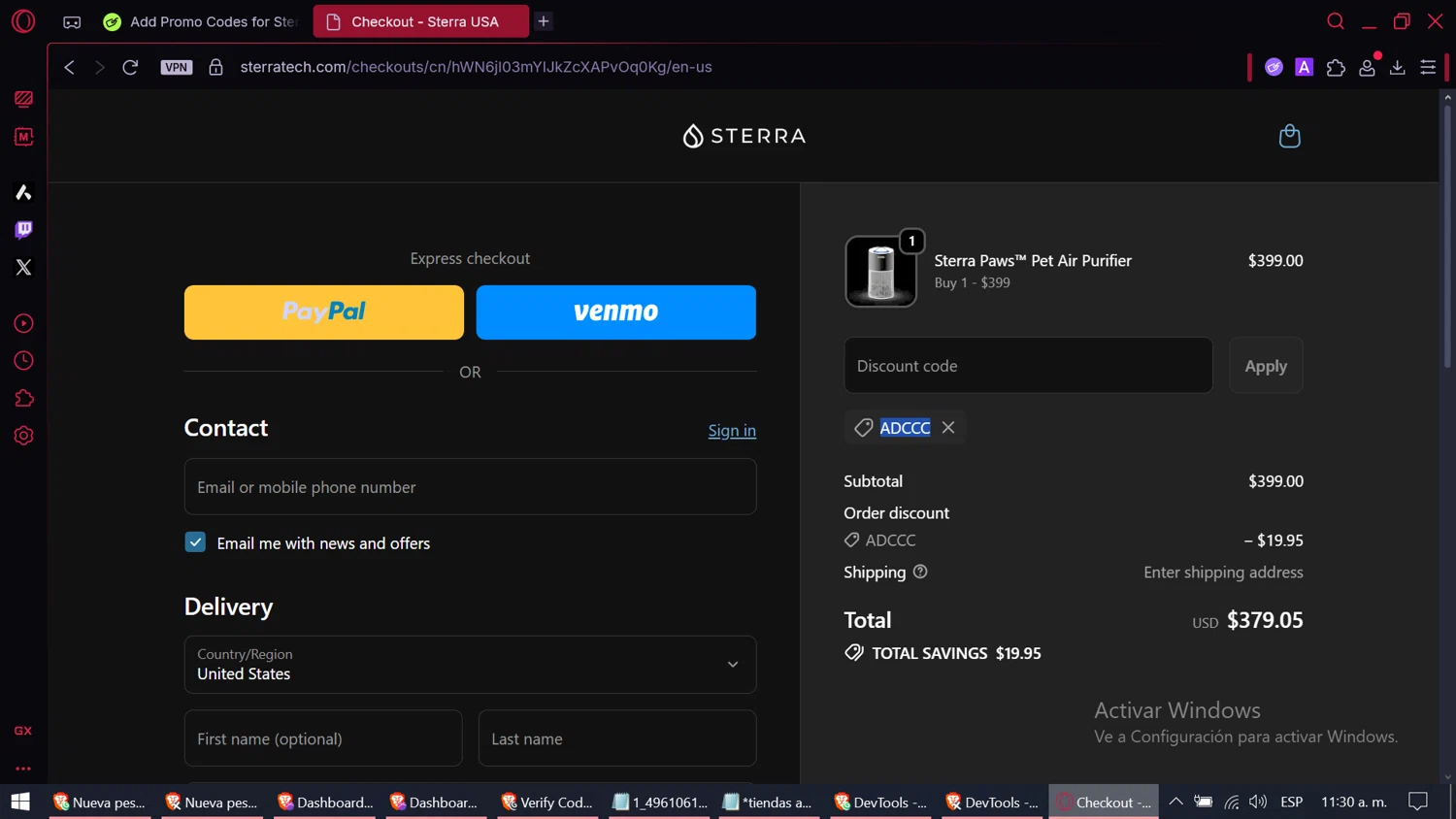This screenshot has width=1456, height=819.
Task: Reload the checkout page
Action: click(130, 67)
